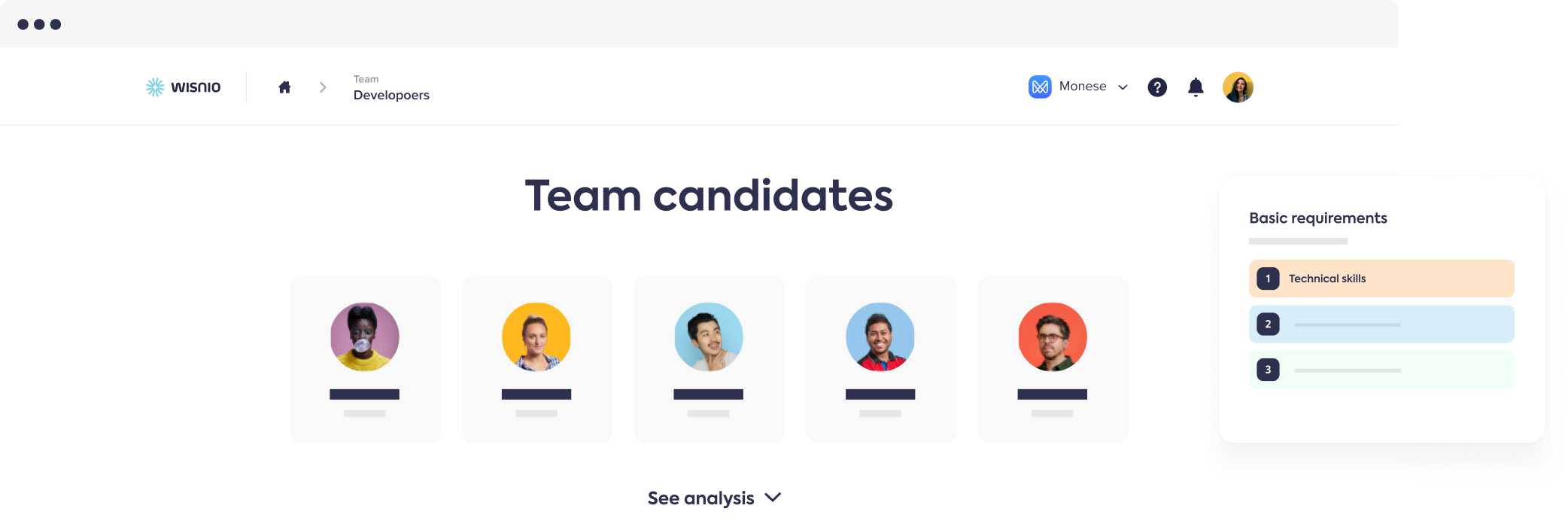Open notifications bell icon

point(1196,87)
